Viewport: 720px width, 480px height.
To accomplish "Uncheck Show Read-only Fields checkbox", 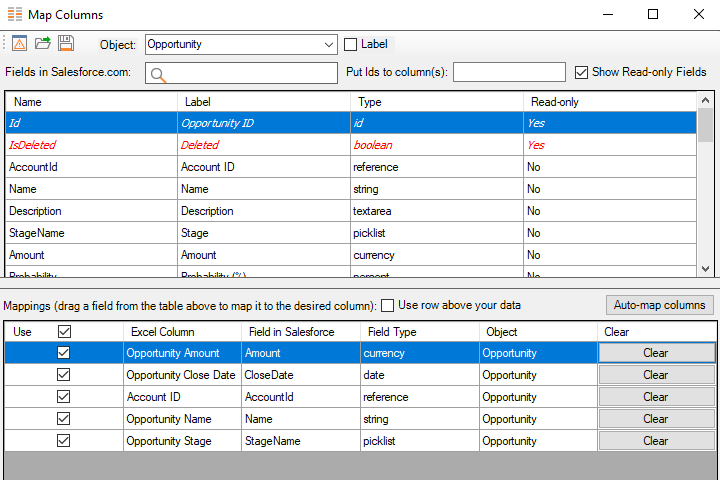I will pos(581,73).
